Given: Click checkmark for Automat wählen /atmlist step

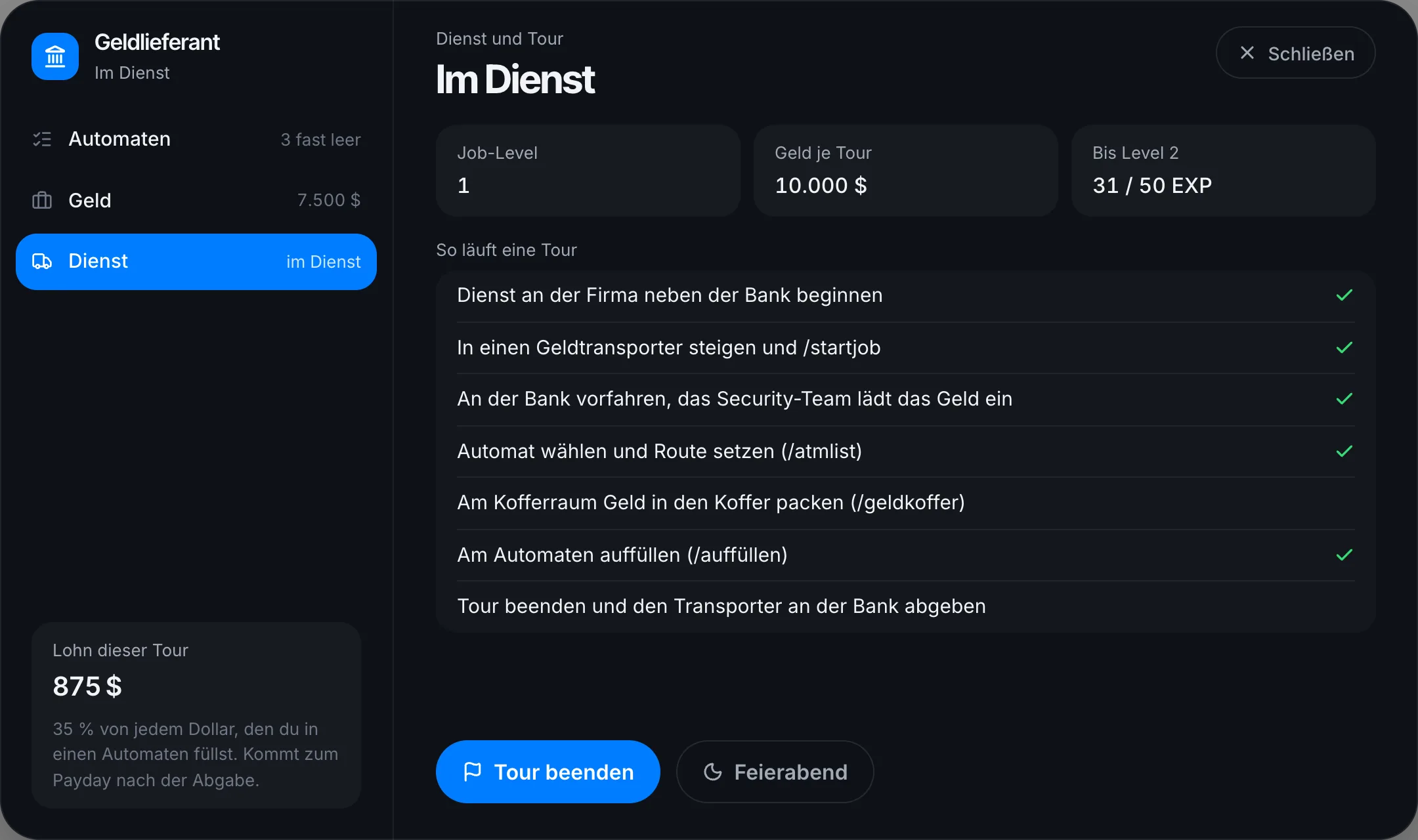Looking at the screenshot, I should (x=1344, y=451).
